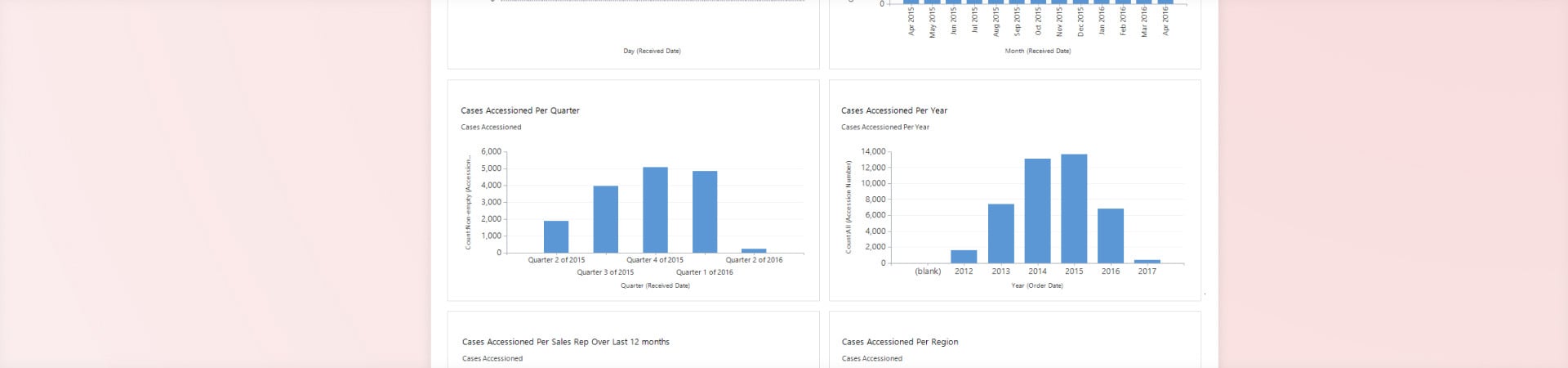
Task: Select the Quarter 1 of 2016 bar
Action: click(705, 212)
